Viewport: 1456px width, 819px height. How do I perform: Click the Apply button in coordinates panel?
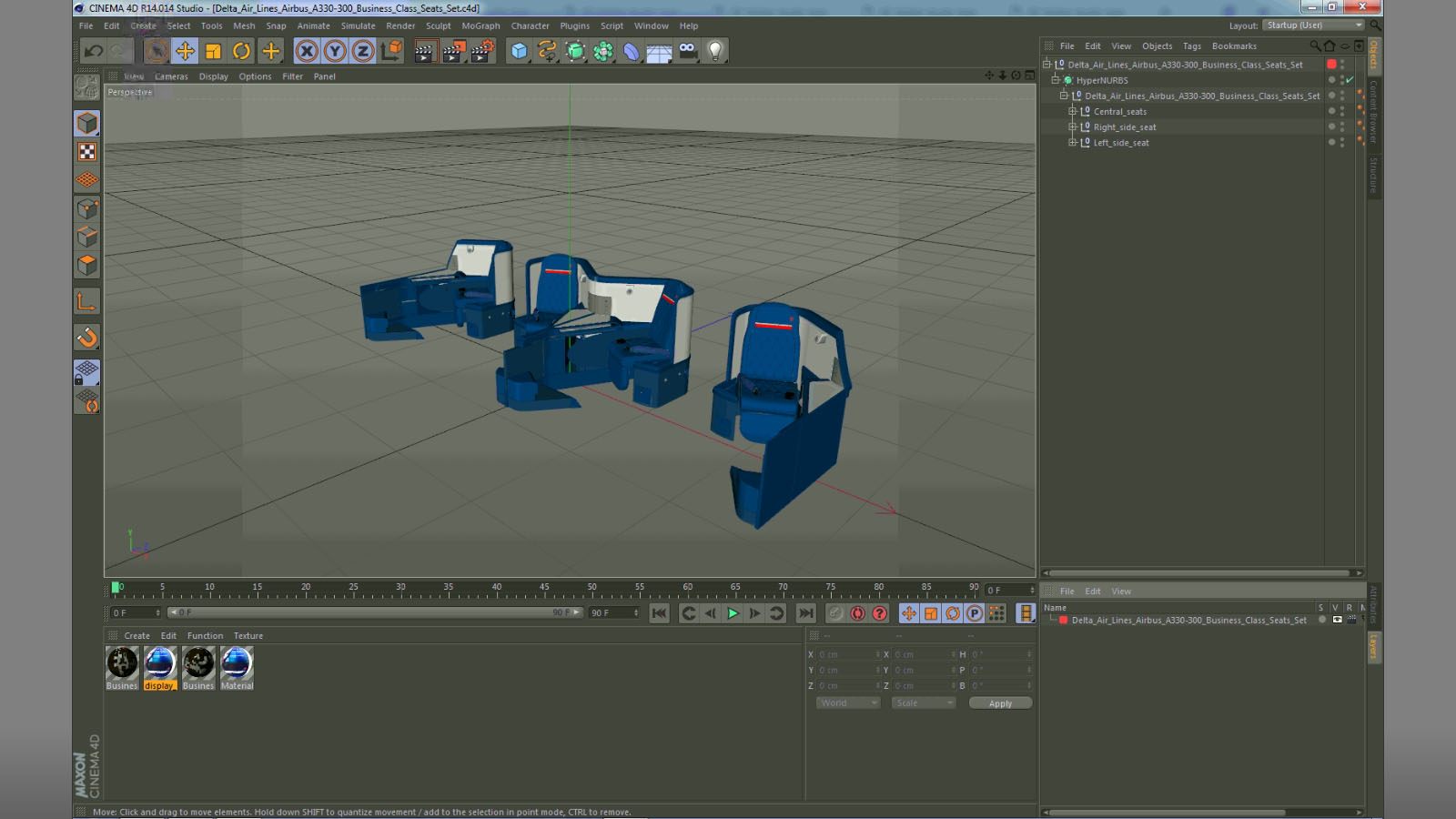[x=1000, y=703]
